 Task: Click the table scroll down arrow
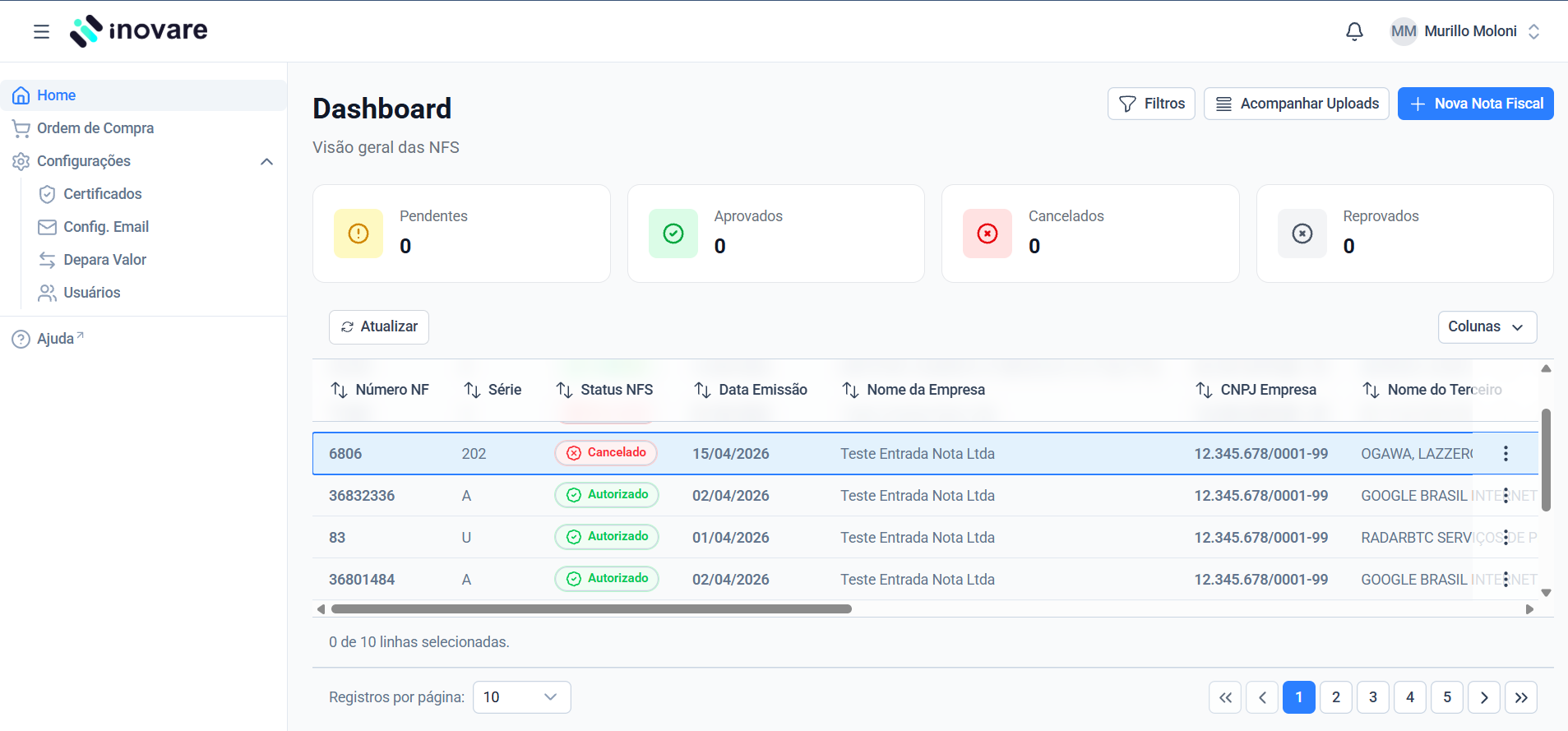coord(1546,593)
